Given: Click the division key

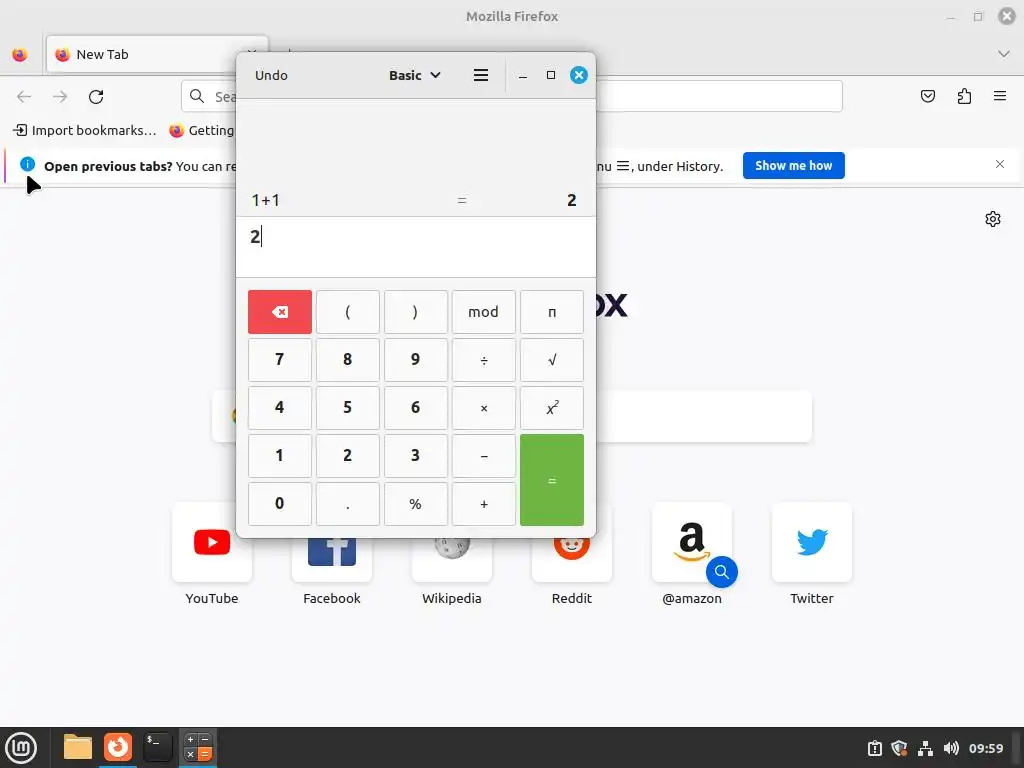Looking at the screenshot, I should (484, 360).
